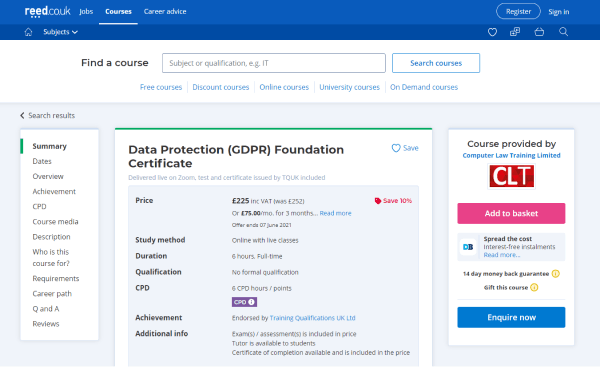Go to home via house icon

28,32
